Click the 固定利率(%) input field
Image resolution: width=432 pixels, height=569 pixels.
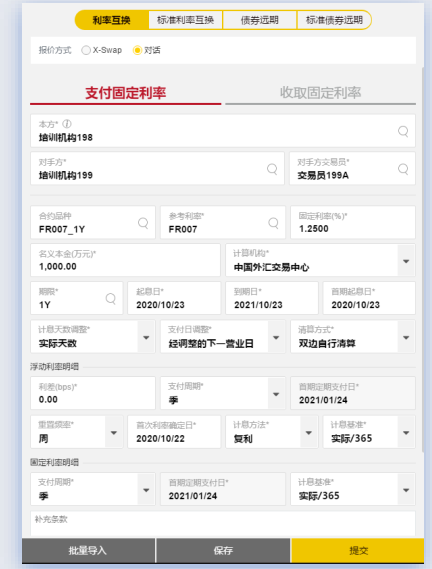point(353,222)
